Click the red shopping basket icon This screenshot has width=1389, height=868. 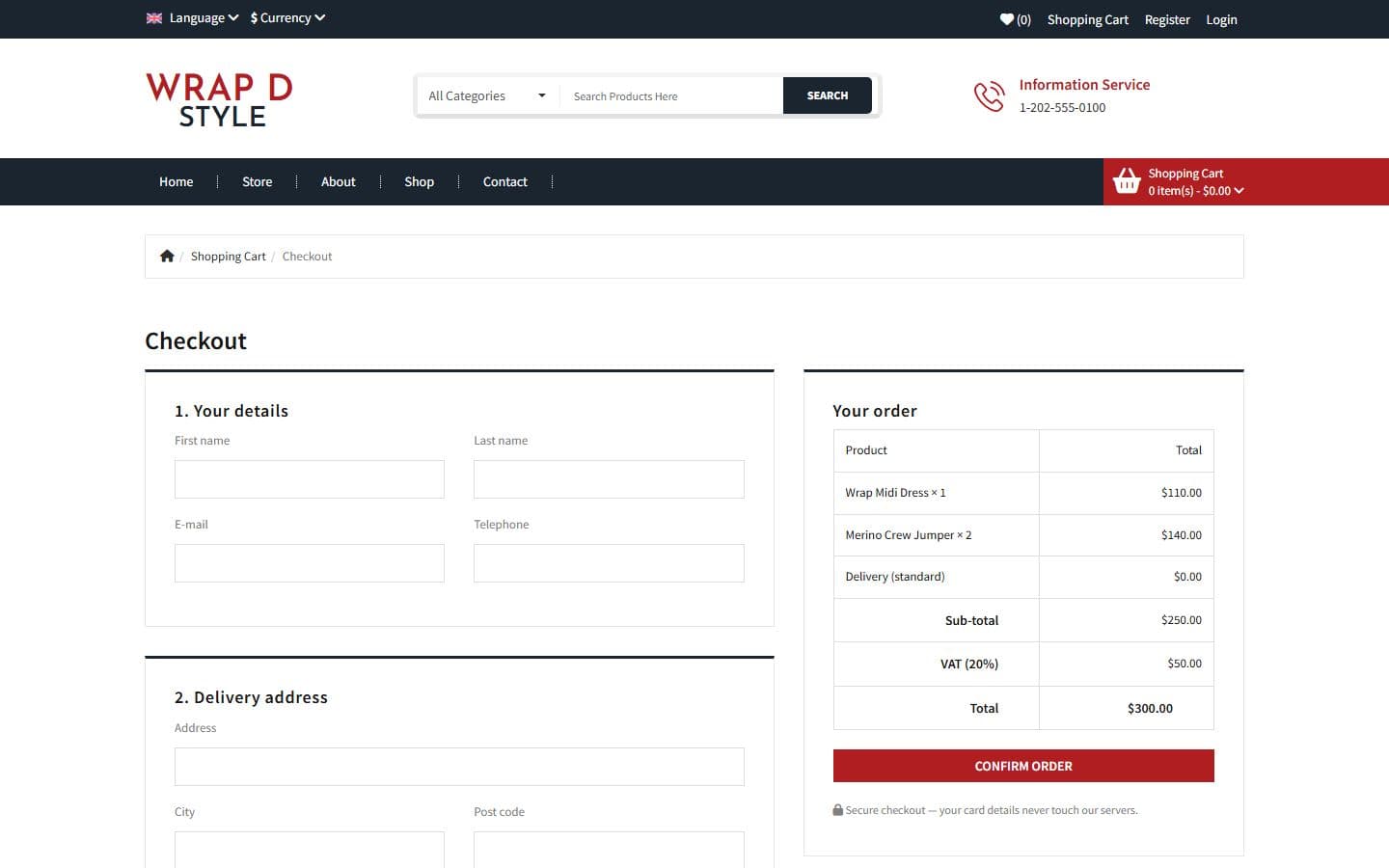tap(1127, 181)
